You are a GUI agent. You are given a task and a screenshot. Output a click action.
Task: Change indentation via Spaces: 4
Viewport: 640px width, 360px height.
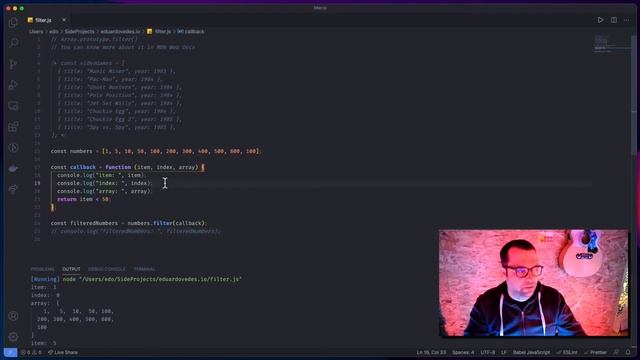(x=463, y=352)
